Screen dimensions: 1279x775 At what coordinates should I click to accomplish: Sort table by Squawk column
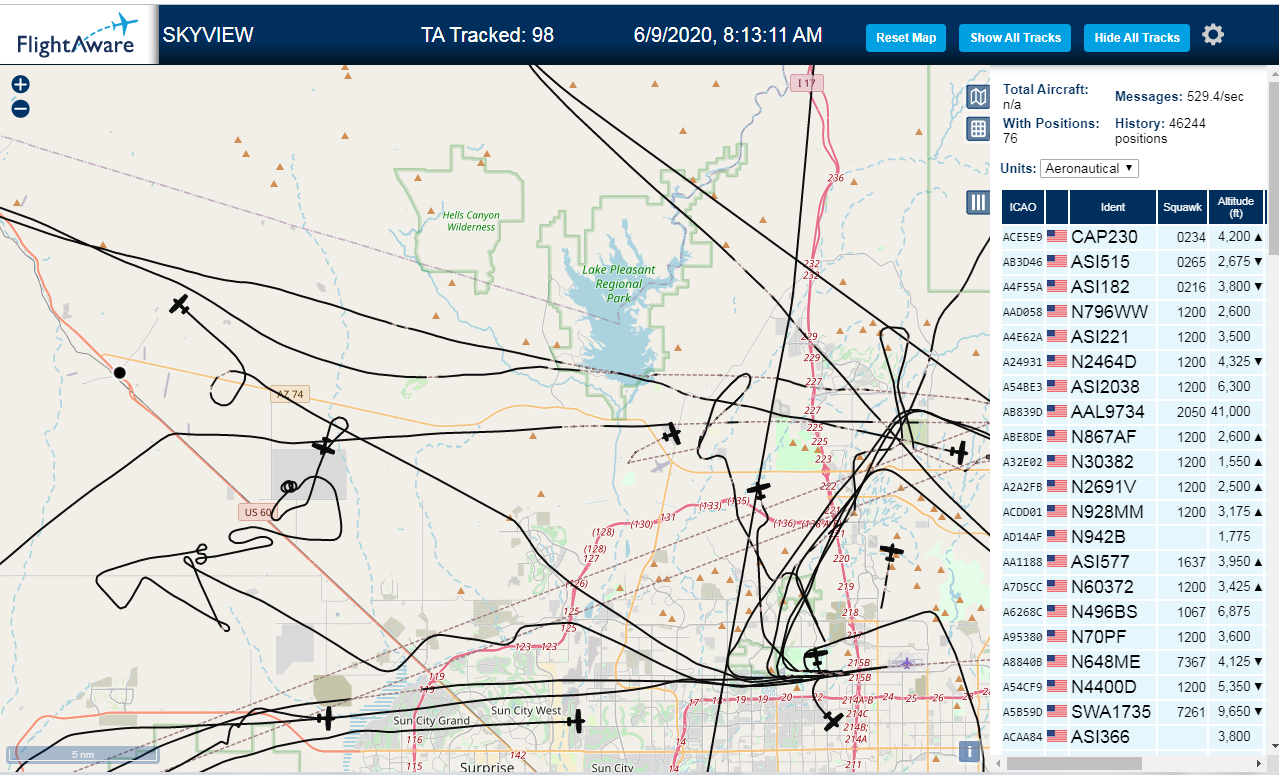[x=1182, y=207]
